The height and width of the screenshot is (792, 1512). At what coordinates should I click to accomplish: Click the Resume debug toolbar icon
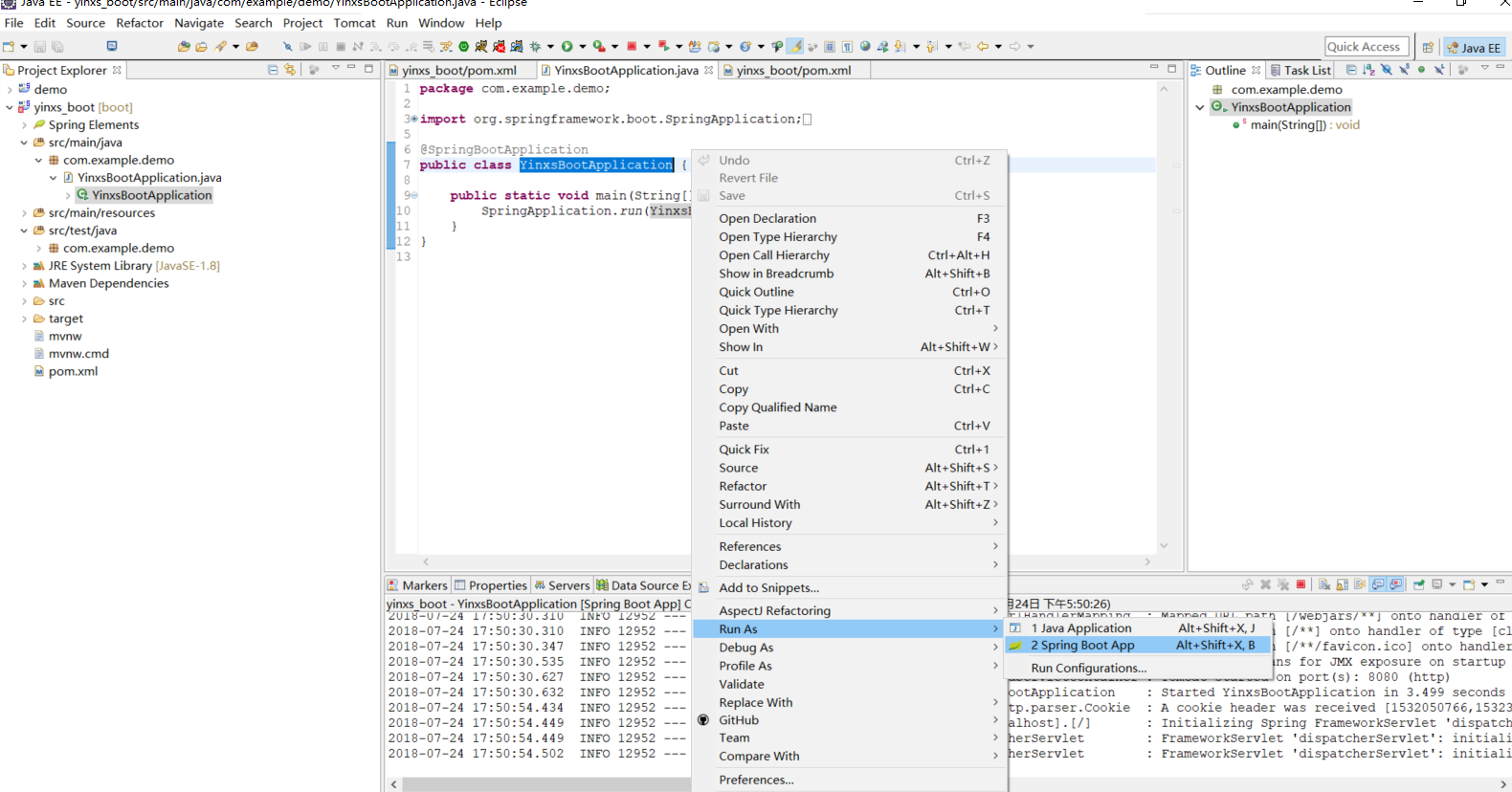(306, 46)
